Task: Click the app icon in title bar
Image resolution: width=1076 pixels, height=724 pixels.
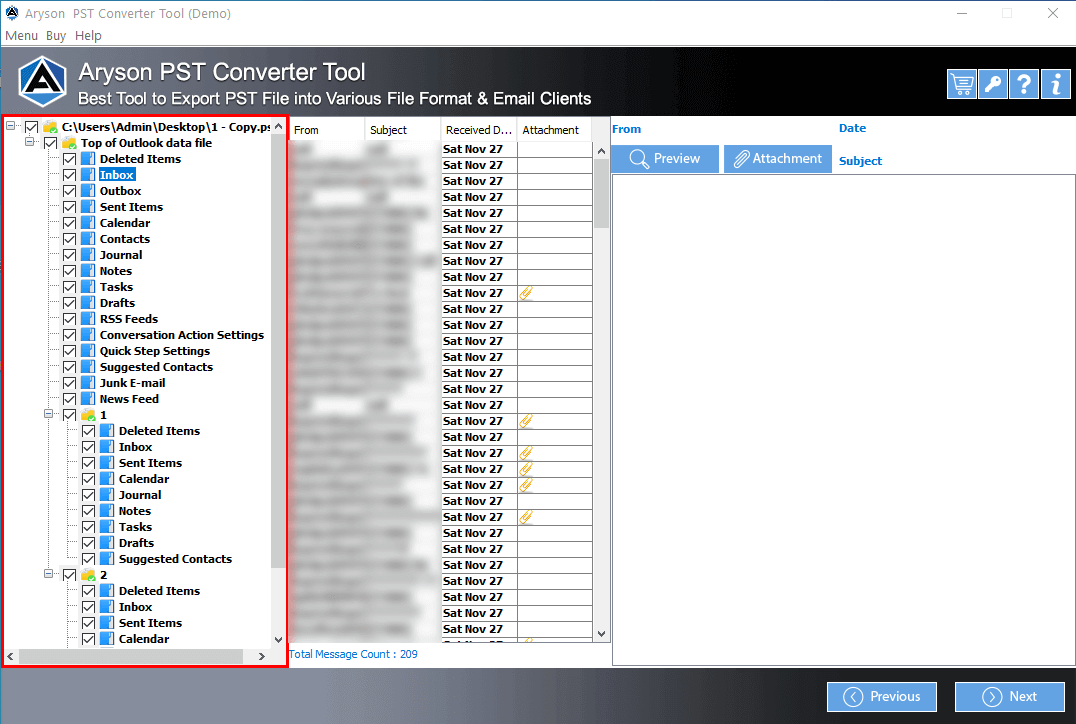Action: point(12,13)
